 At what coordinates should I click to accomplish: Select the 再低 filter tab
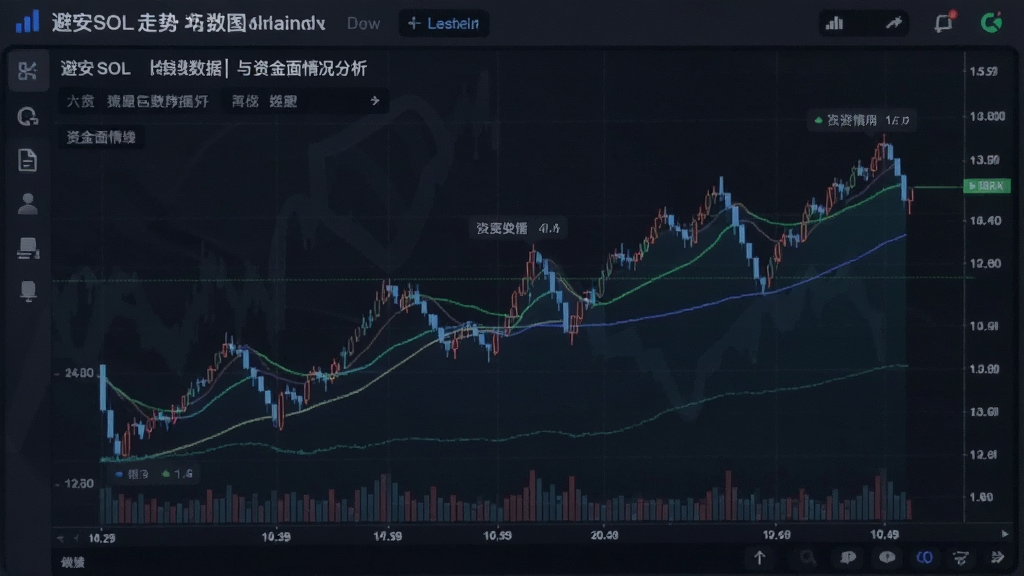245,101
